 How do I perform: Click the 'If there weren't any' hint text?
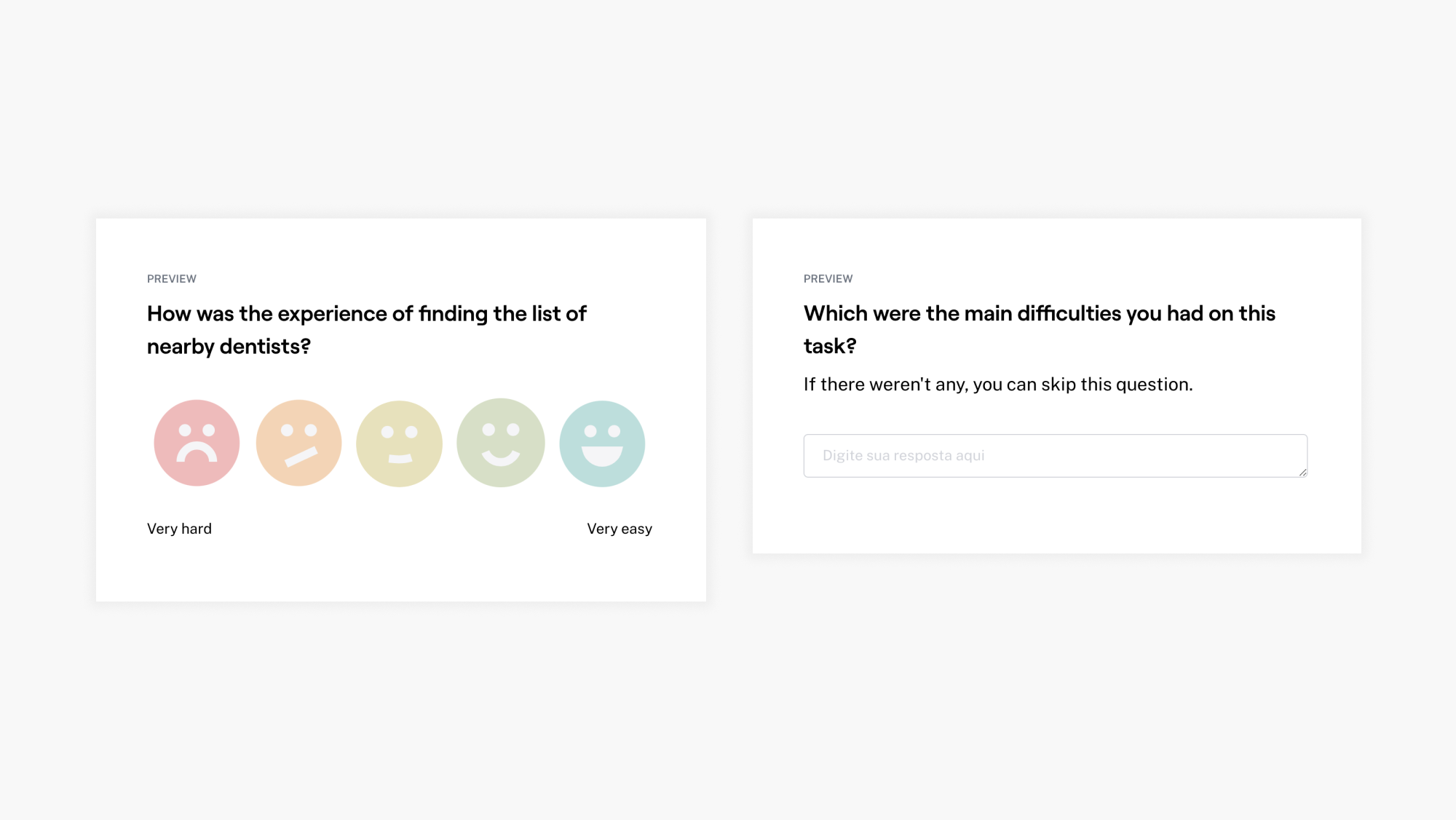[997, 385]
